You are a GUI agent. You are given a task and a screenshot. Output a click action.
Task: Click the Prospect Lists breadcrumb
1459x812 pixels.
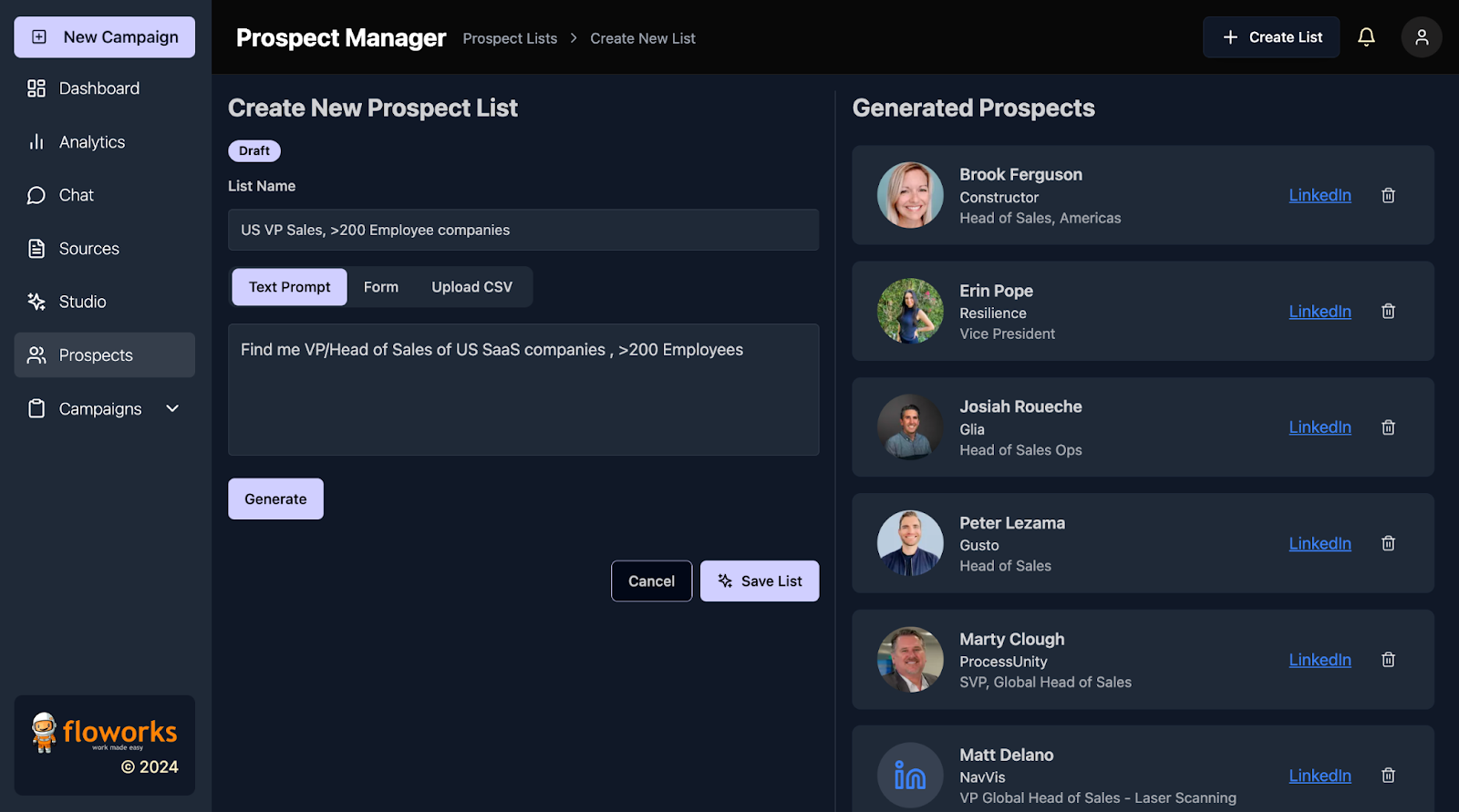pos(510,38)
